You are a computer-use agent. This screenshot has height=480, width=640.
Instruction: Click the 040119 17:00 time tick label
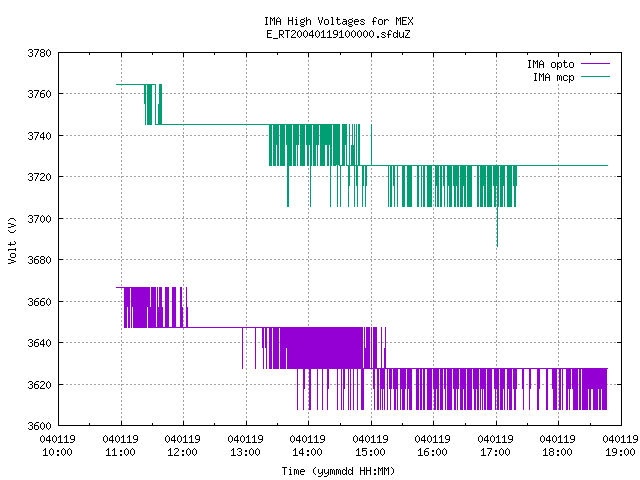pos(495,446)
